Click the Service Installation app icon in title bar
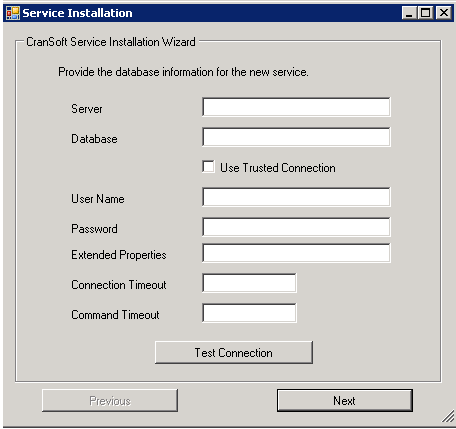 tap(13, 13)
